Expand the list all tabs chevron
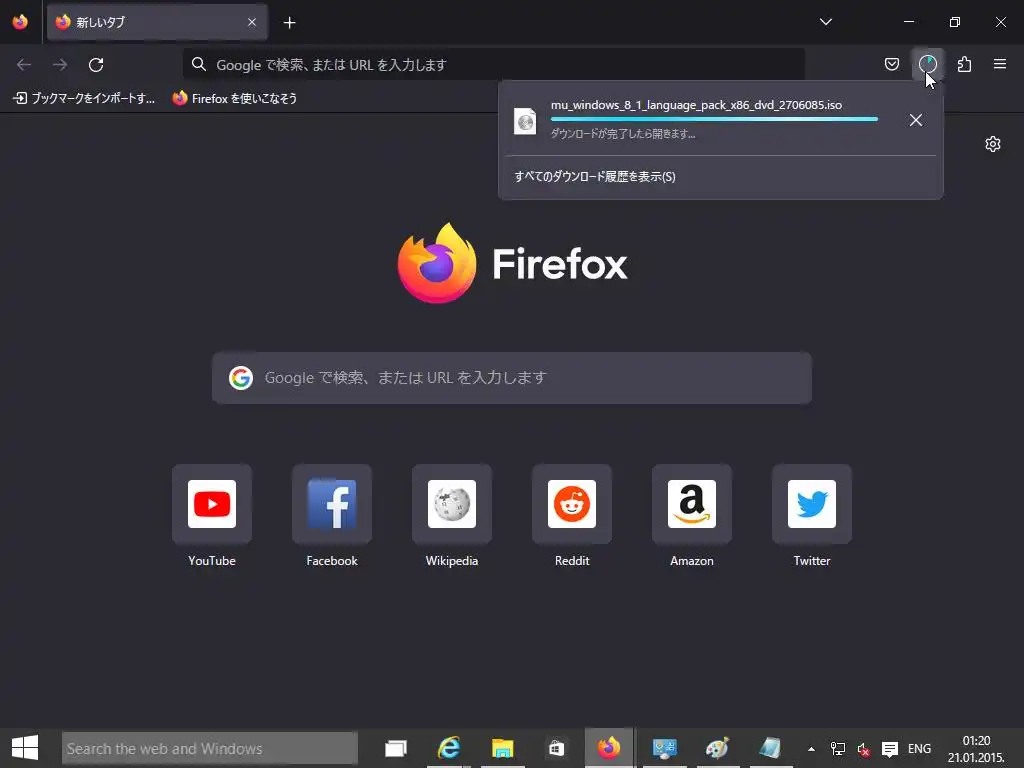Image resolution: width=1024 pixels, height=768 pixels. 825,22
